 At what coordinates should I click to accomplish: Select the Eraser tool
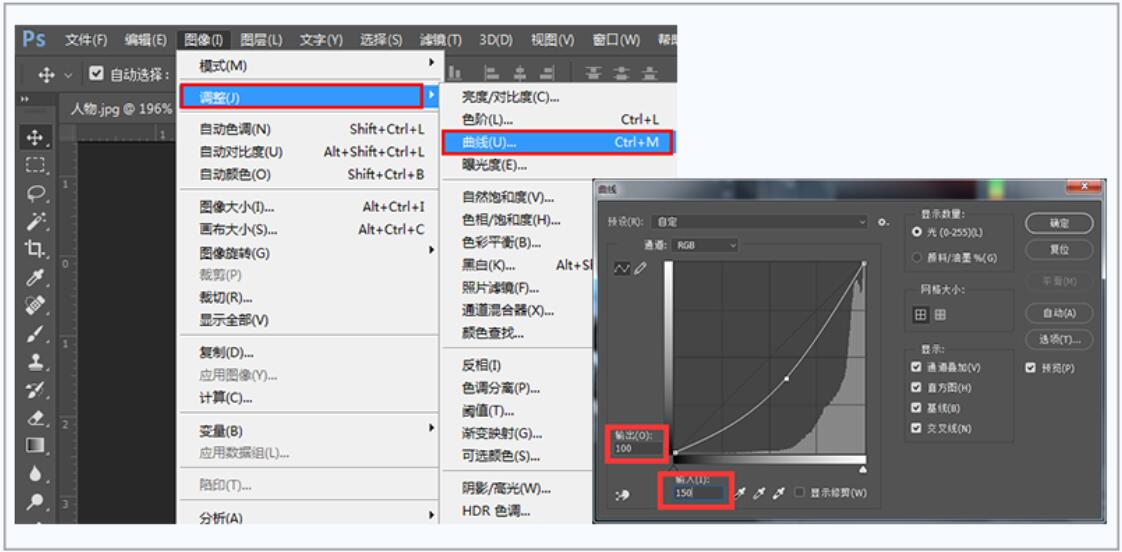(x=35, y=417)
